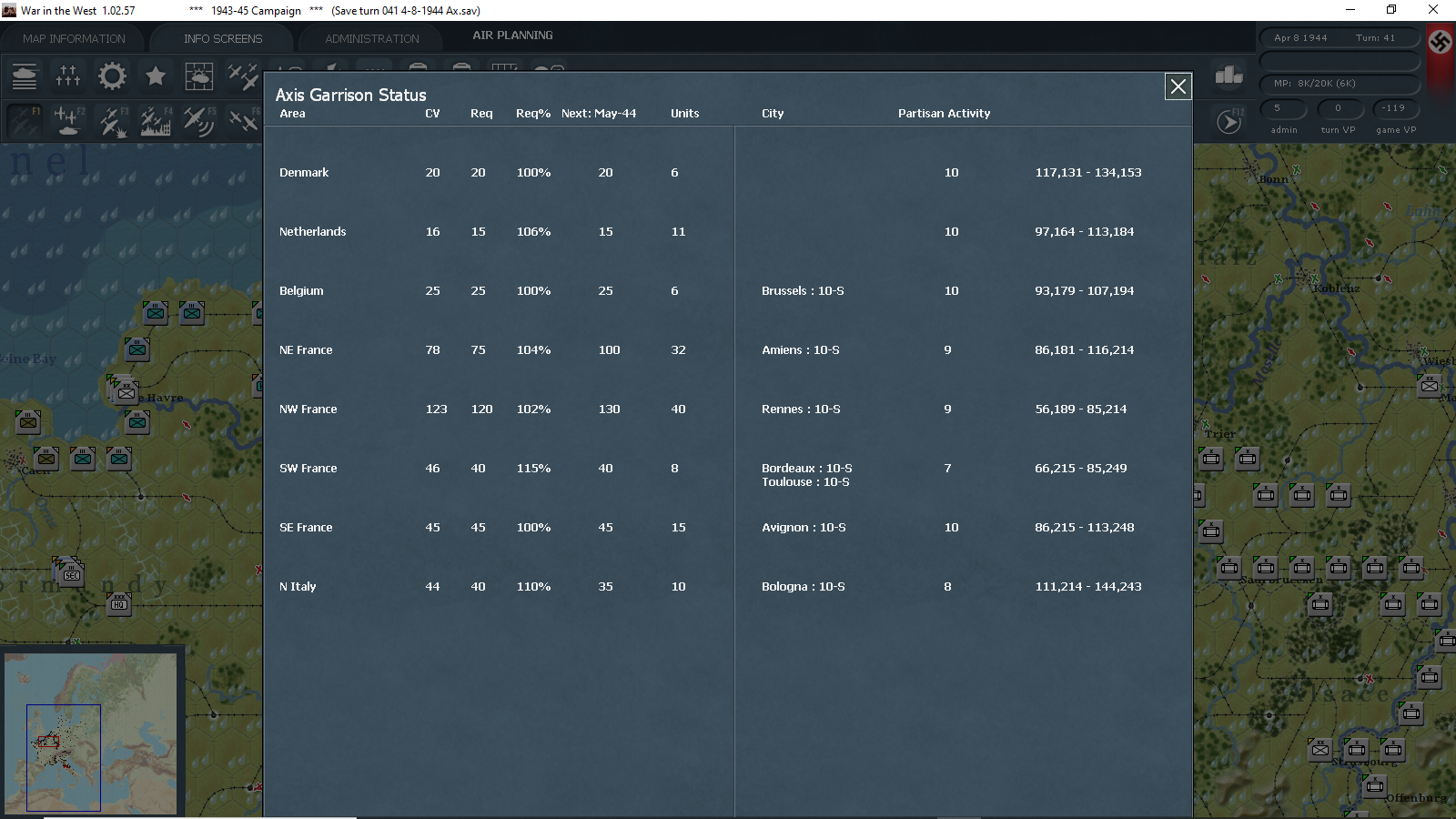
Task: Open the MAP INFORMATION tab
Action: click(x=74, y=39)
